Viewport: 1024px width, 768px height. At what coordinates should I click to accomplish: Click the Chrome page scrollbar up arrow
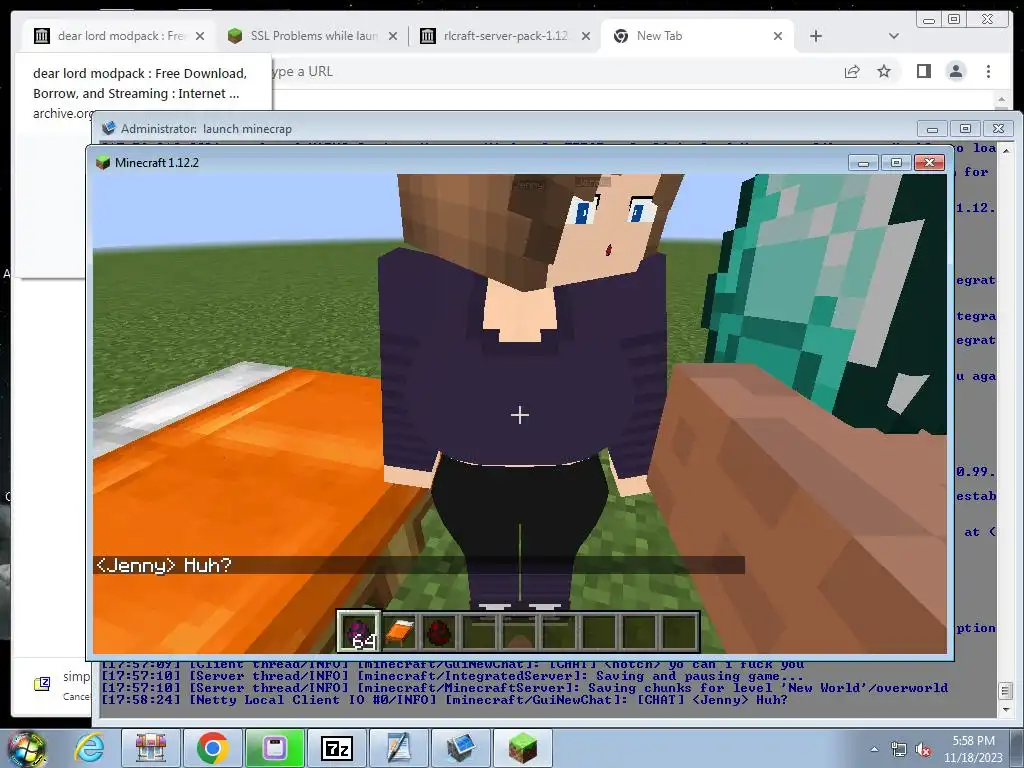tap(1001, 99)
